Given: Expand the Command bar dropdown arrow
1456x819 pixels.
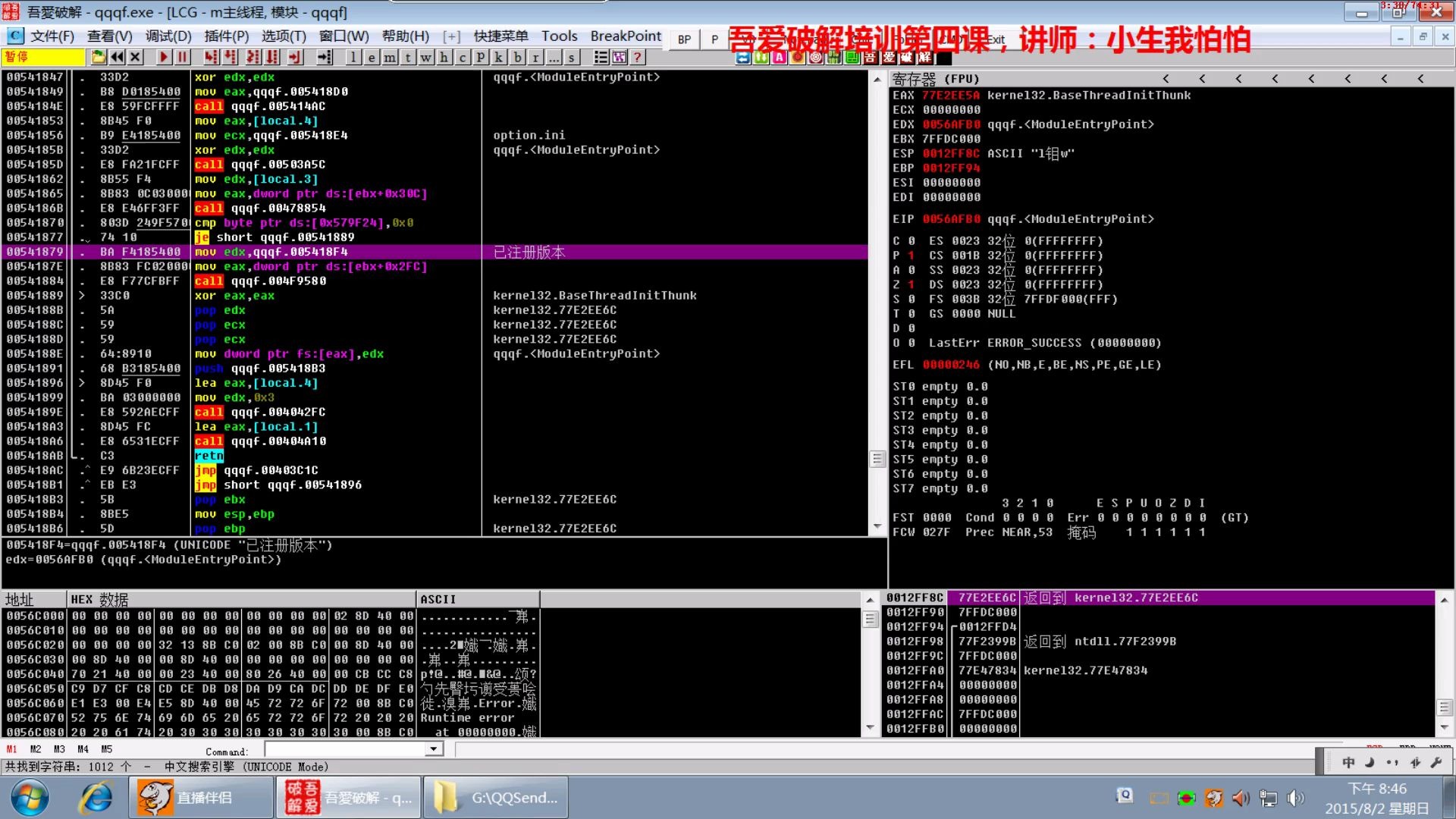Looking at the screenshot, I should (x=434, y=749).
